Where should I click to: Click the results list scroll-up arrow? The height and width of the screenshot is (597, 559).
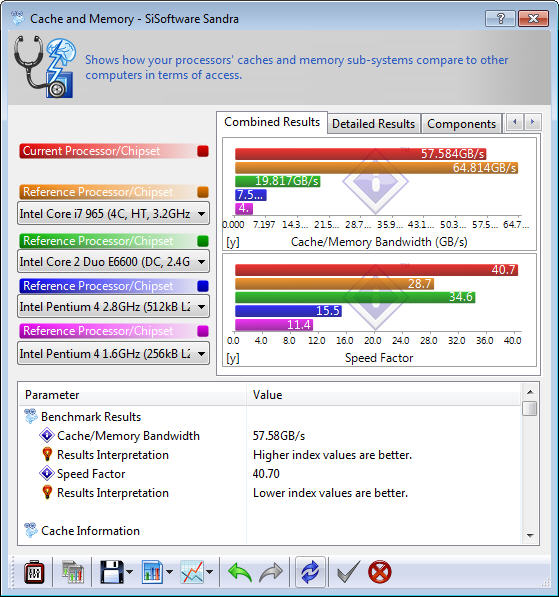(530, 392)
